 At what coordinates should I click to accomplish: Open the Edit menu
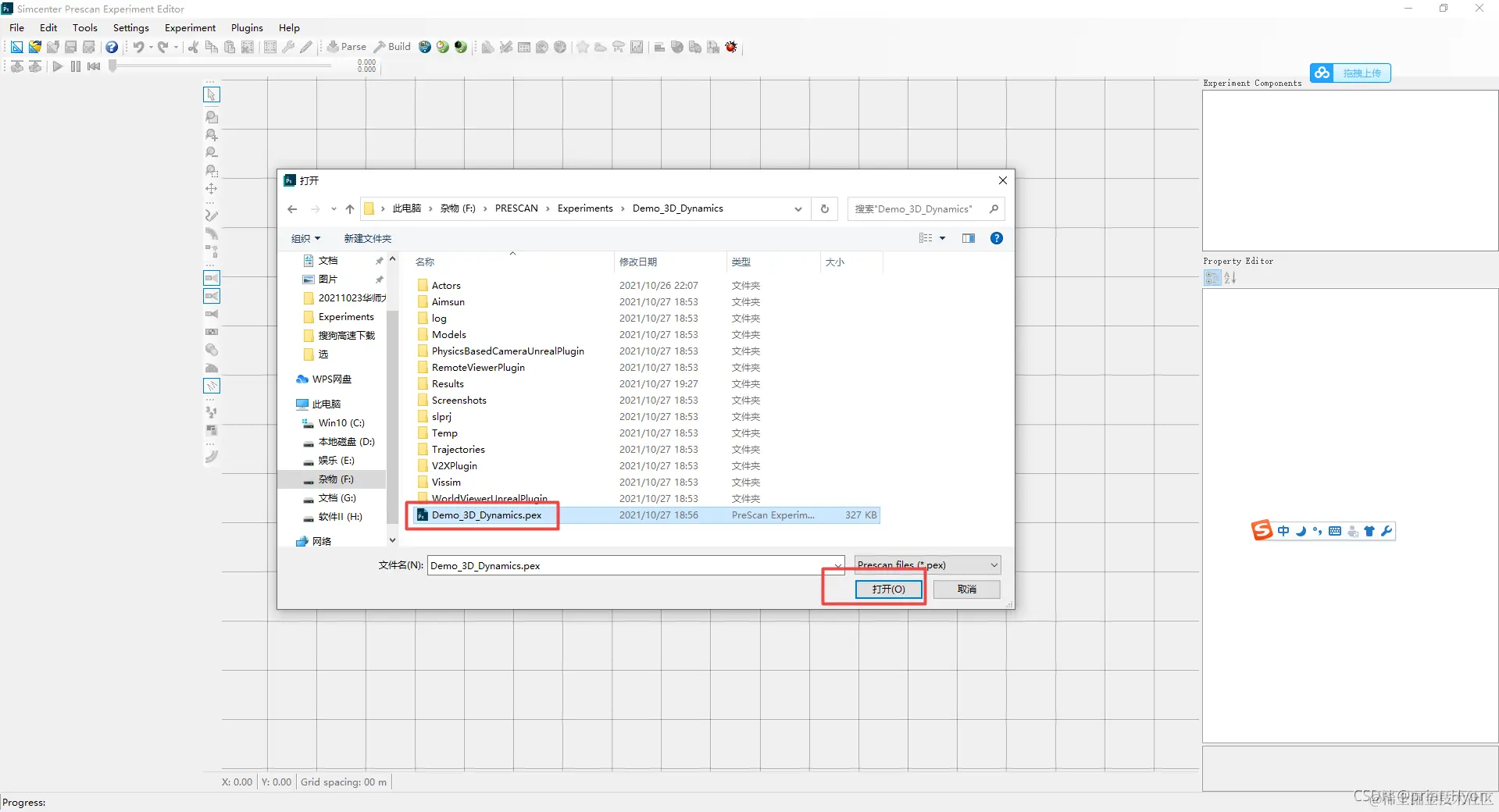[48, 27]
